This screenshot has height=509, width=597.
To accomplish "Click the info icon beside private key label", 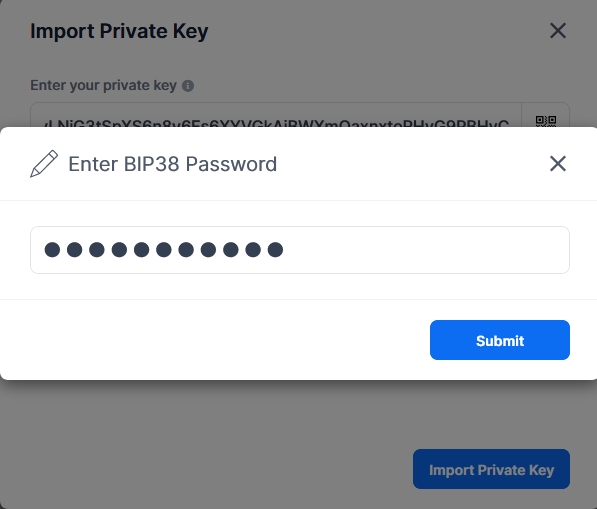I will pos(188,86).
